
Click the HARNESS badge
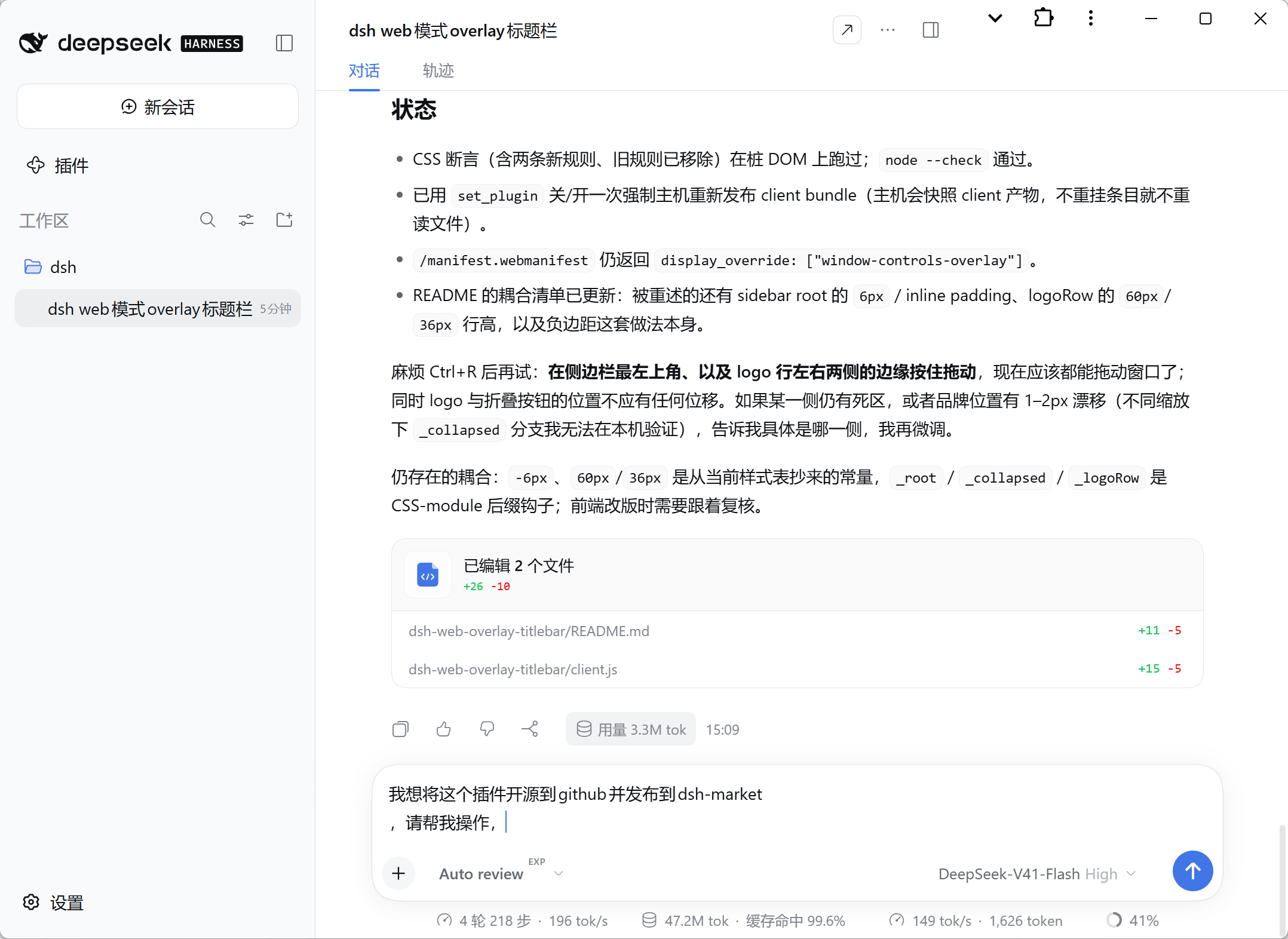[x=212, y=44]
